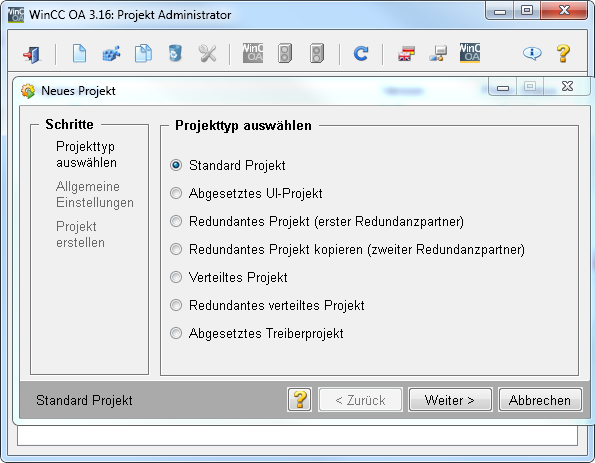Click the refresh arrow icon
Screen dimensions: 595x463
pos(360,54)
